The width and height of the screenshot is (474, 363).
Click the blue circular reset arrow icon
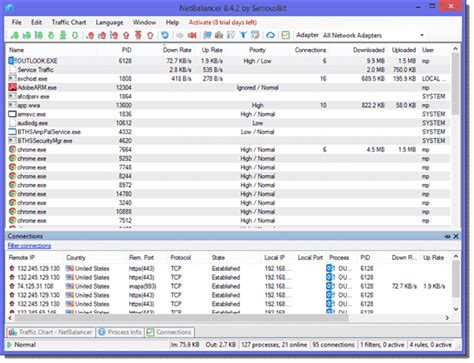165,35
